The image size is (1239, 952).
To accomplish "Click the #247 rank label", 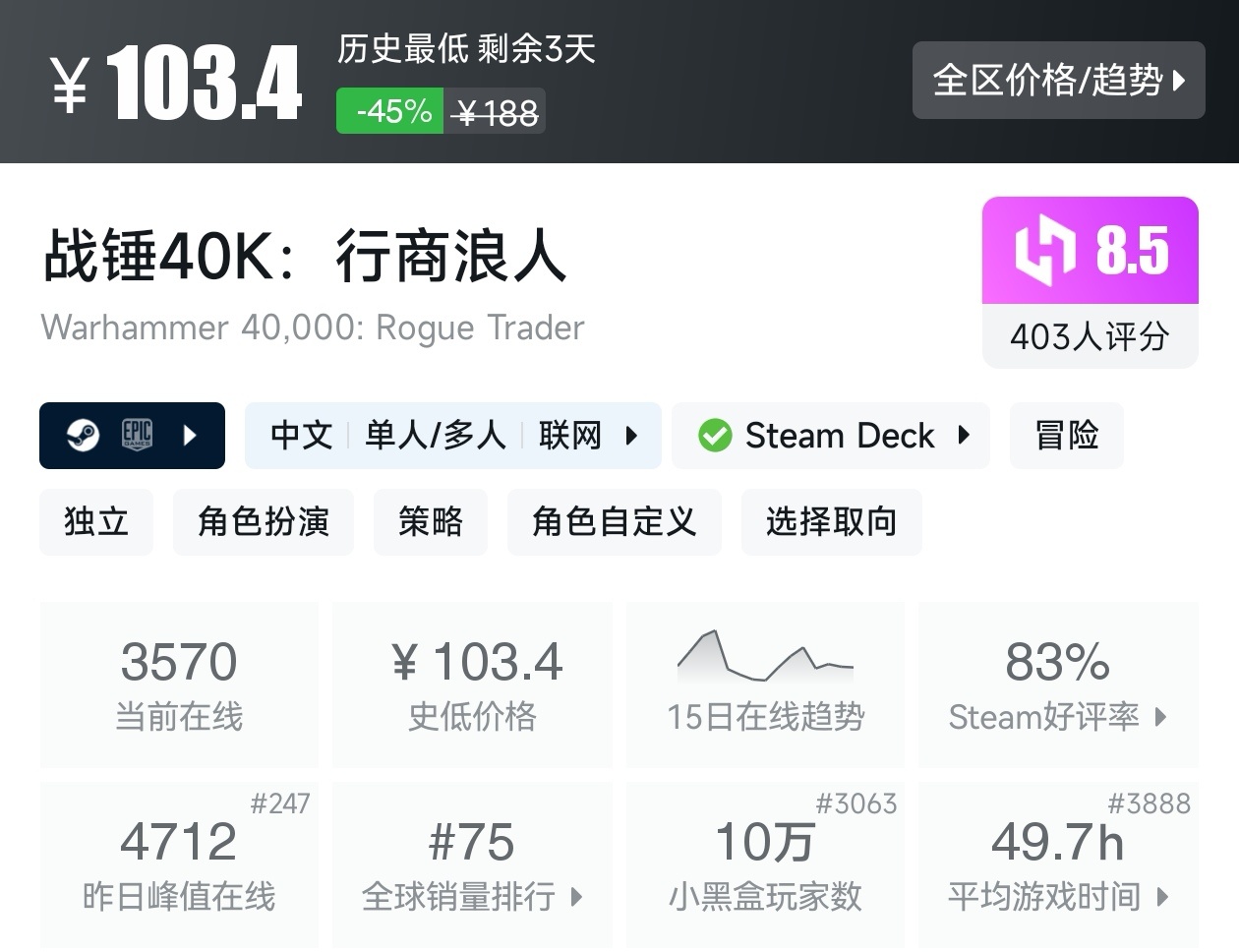I will (x=280, y=804).
